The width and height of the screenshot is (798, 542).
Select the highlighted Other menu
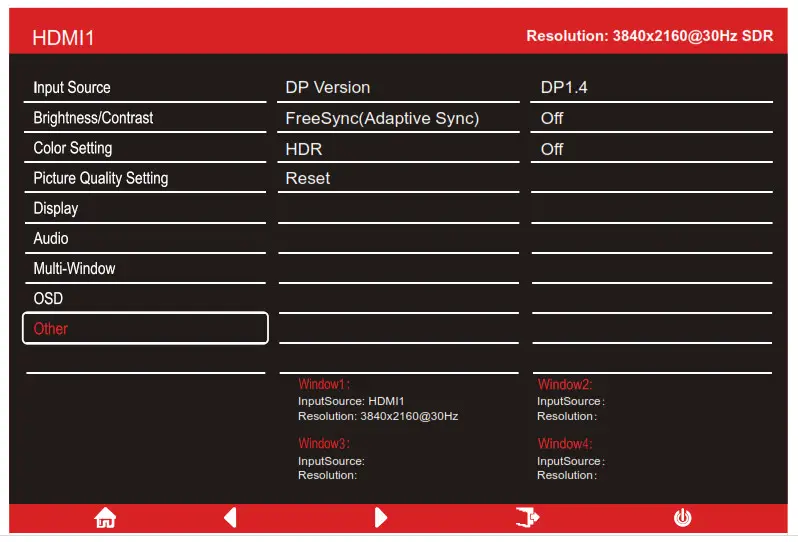(145, 328)
